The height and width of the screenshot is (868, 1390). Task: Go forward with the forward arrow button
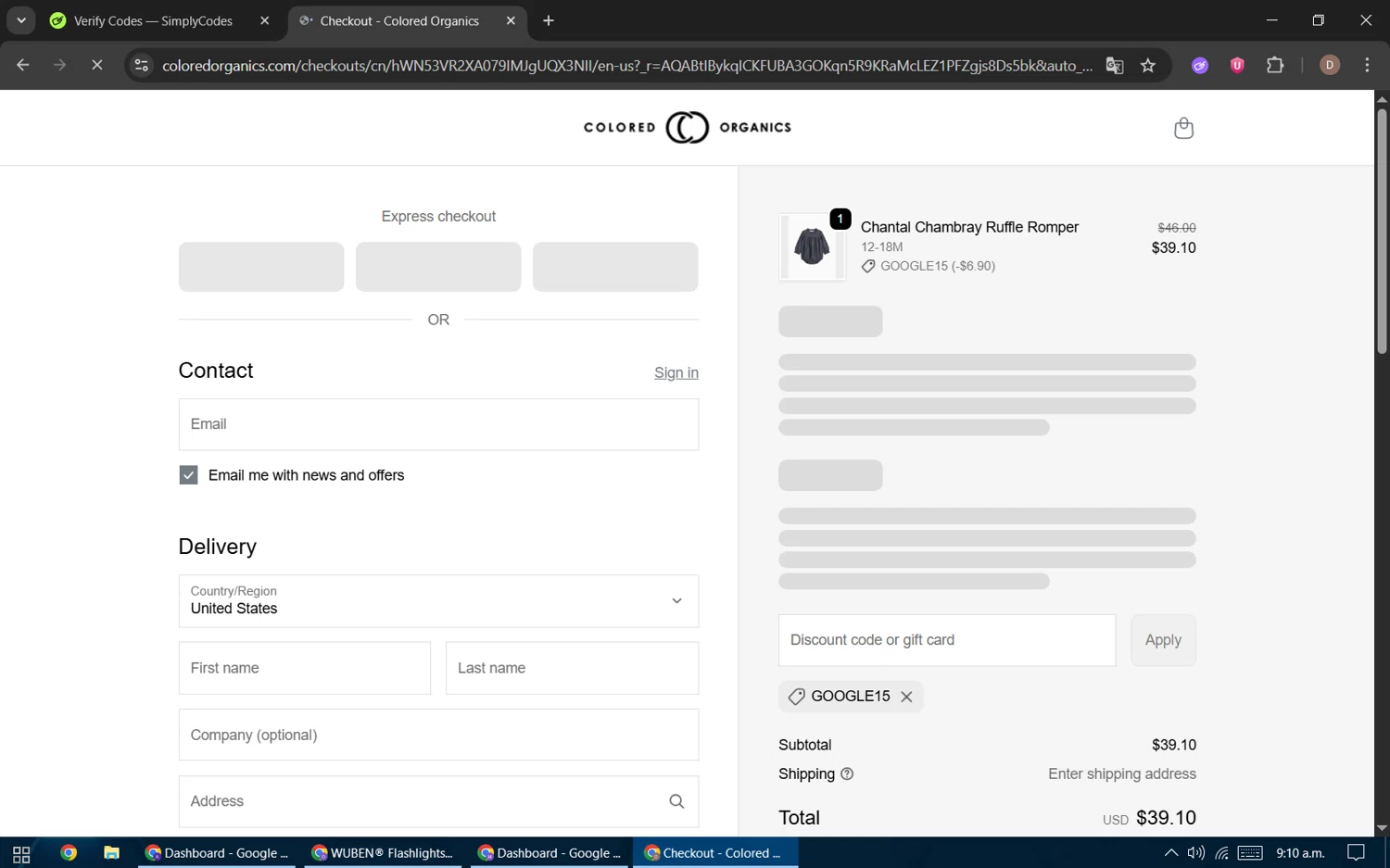point(59,65)
